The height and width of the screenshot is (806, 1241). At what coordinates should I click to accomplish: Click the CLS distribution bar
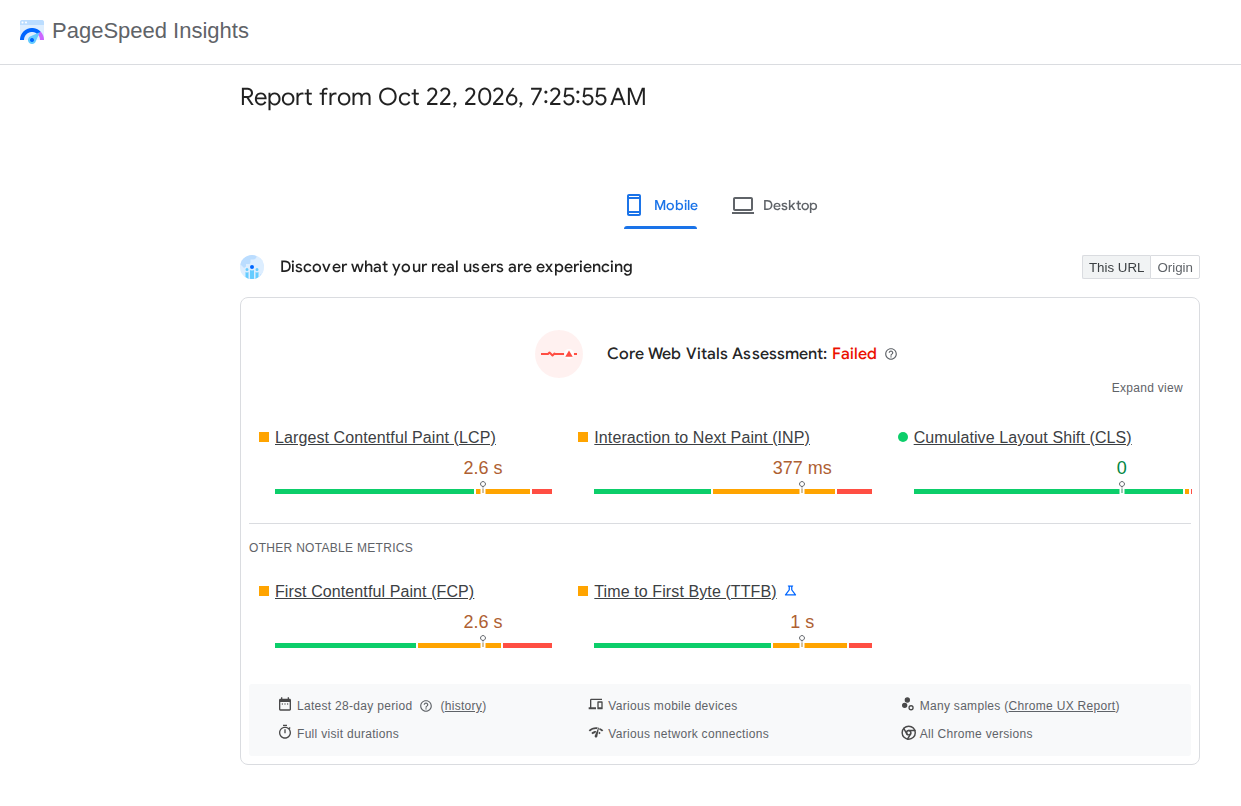pos(1052,491)
